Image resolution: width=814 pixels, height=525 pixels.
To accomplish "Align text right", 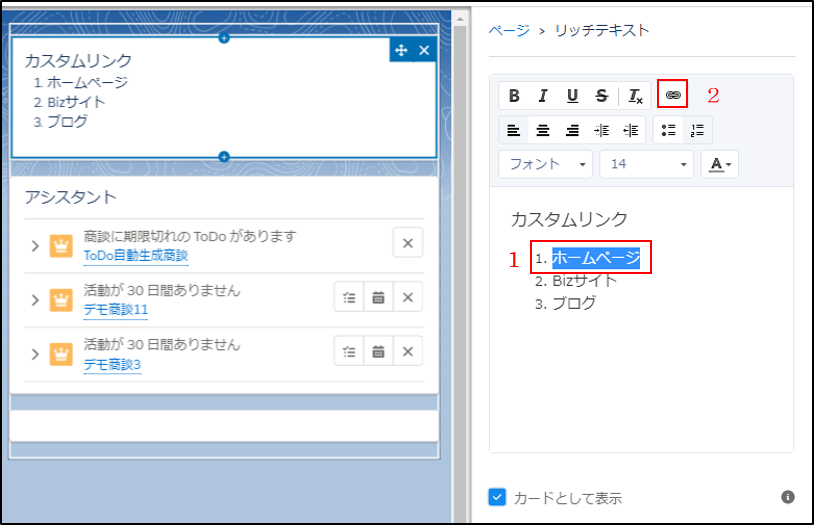I will point(572,130).
